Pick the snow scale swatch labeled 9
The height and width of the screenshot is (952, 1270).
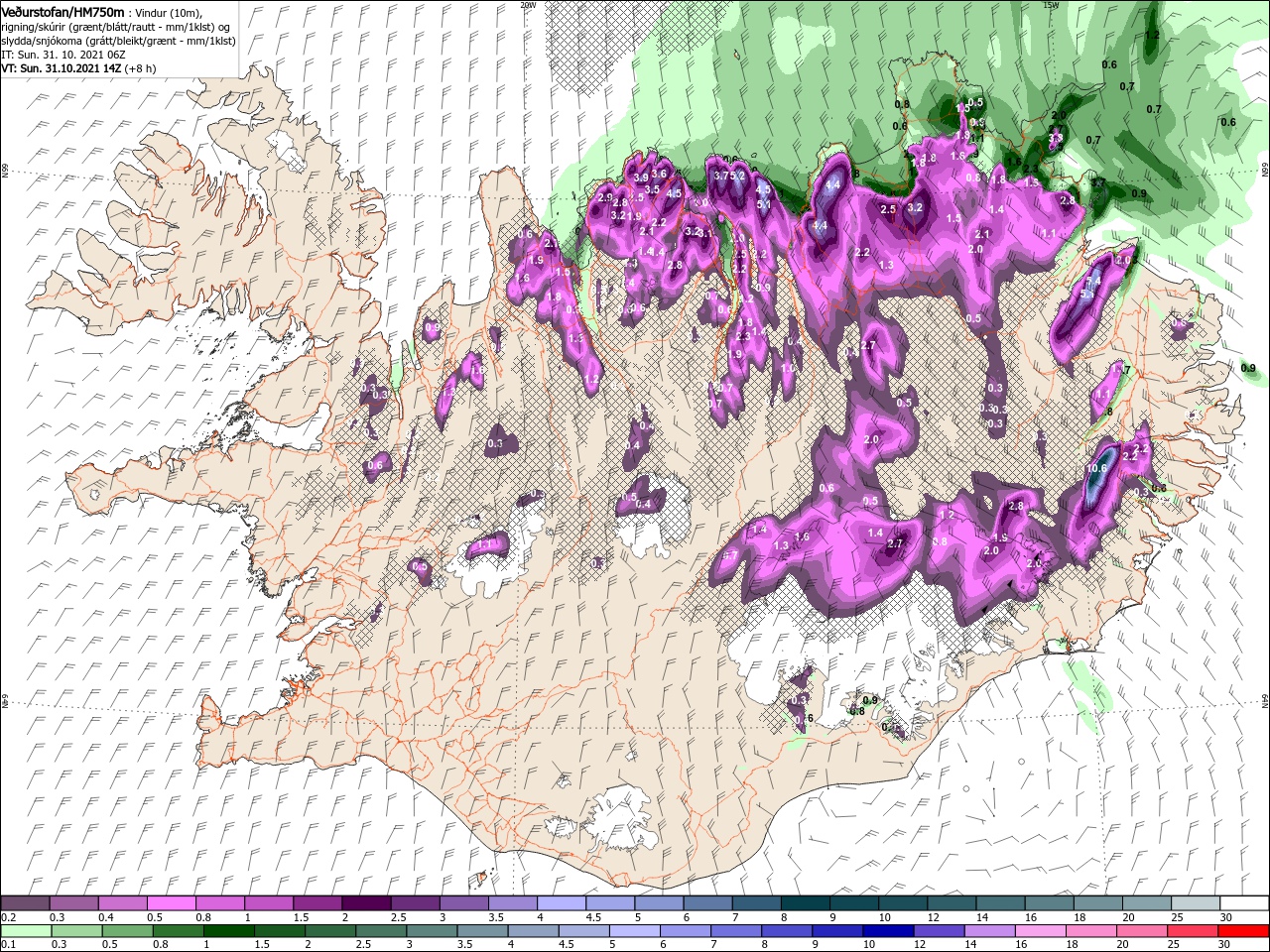coord(854,902)
